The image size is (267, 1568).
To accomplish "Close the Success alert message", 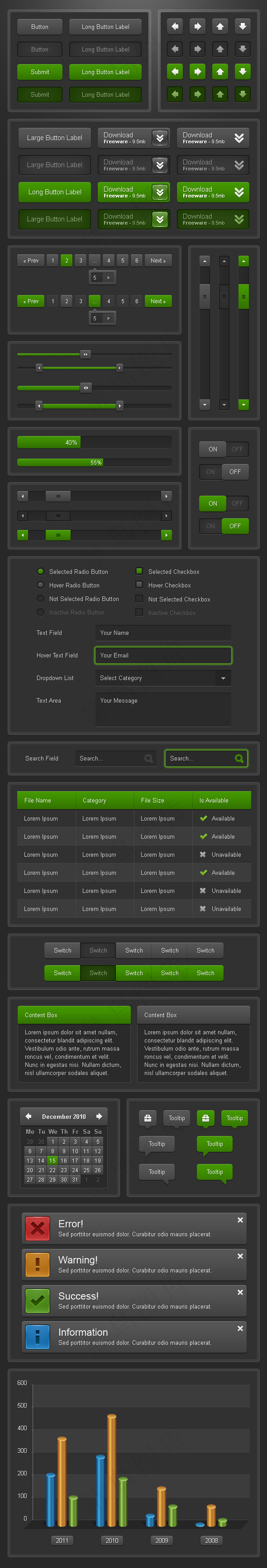I will pyautogui.click(x=240, y=1291).
